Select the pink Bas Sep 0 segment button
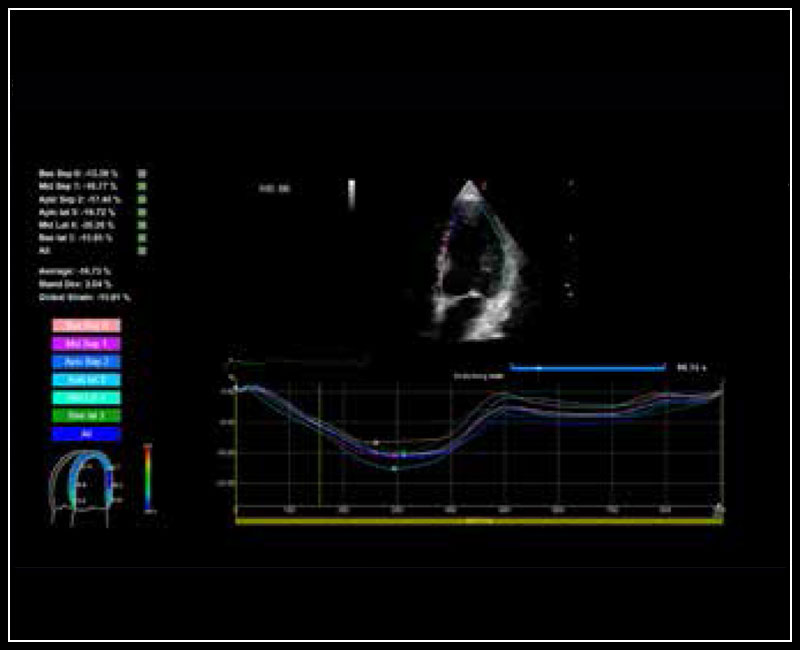 [x=87, y=325]
